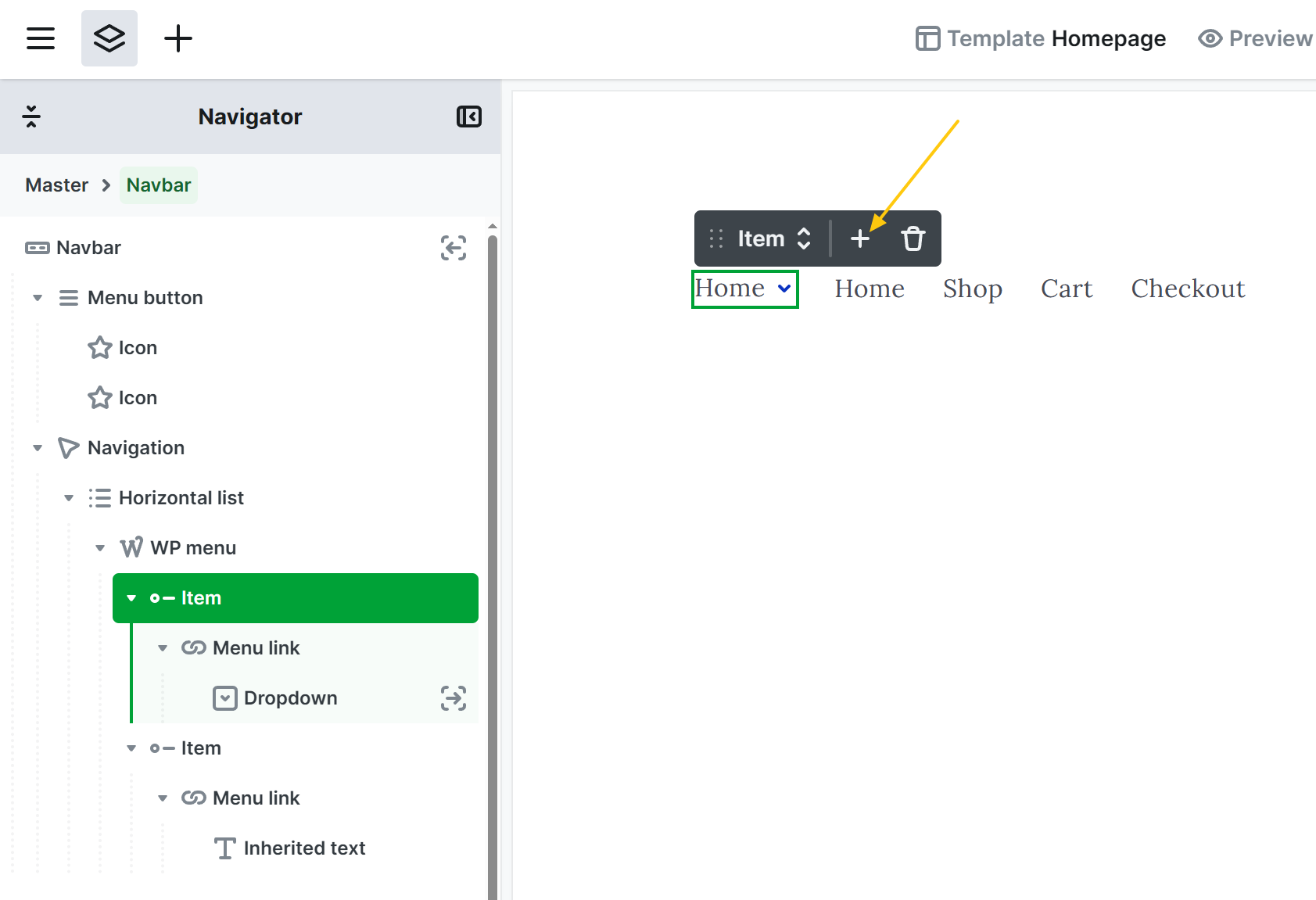Collapse the Horizontal list node
1316x900 pixels.
69,498
